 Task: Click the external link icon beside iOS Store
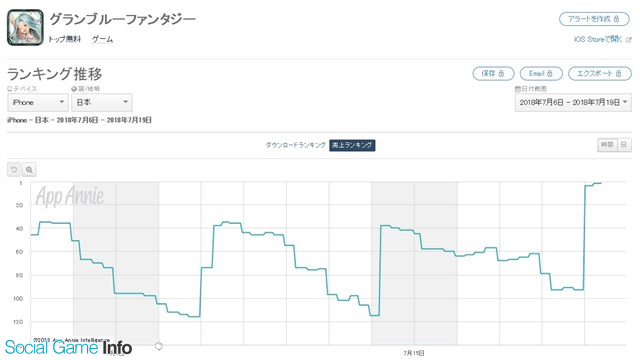click(x=628, y=40)
